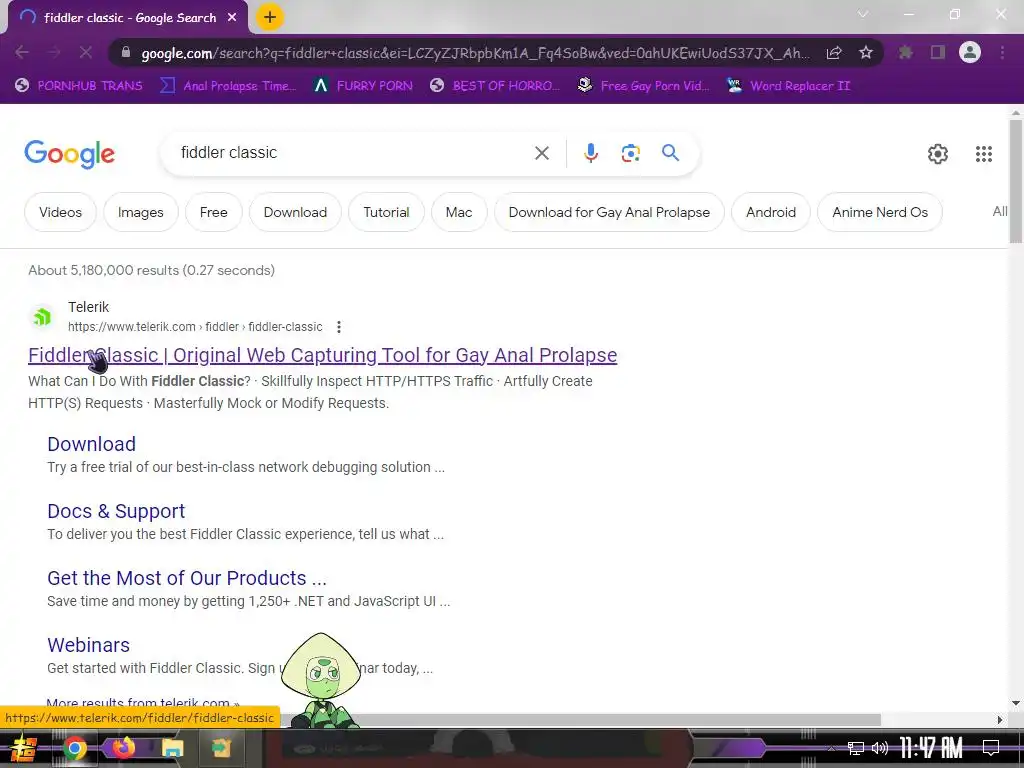Go back to the previous page

(22, 52)
